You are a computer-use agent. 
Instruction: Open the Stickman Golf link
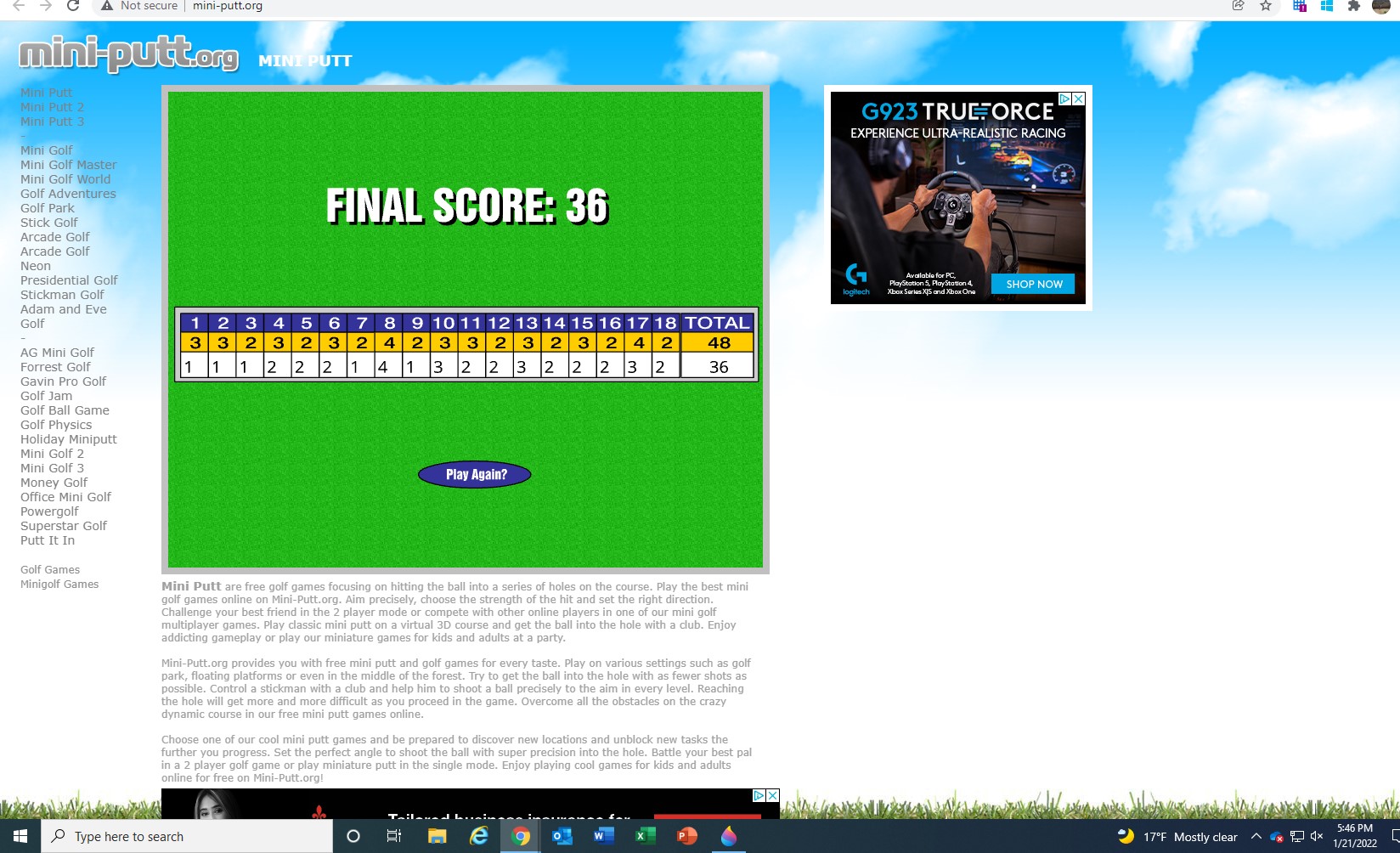click(x=62, y=295)
